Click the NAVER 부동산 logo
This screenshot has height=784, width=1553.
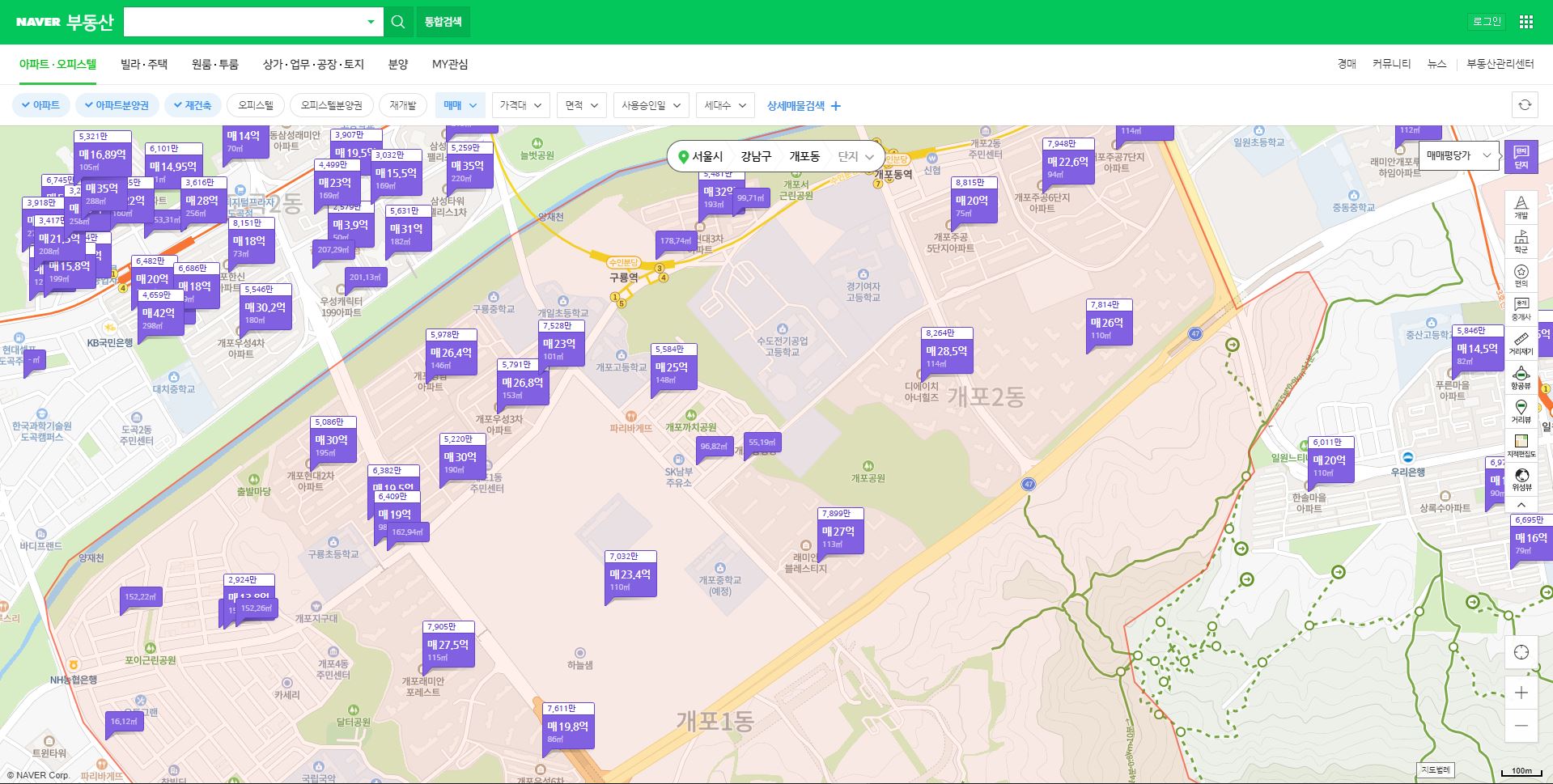(65, 22)
